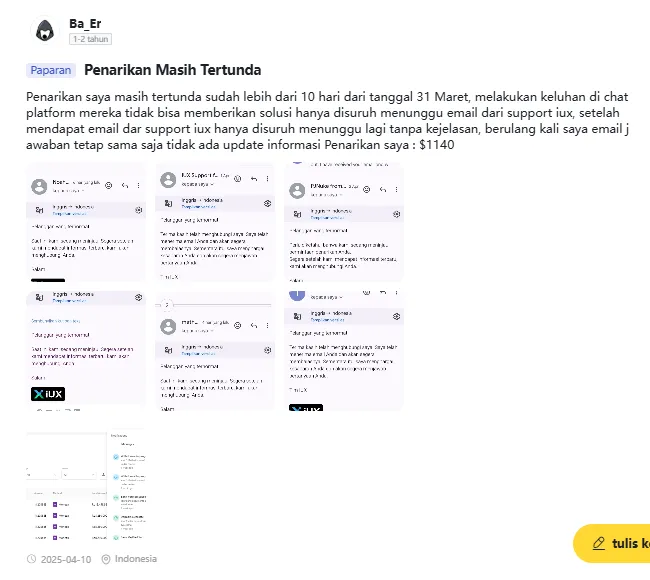The width and height of the screenshot is (650, 580).
Task: Open Ba_Er's user profile name
Action: [85, 24]
